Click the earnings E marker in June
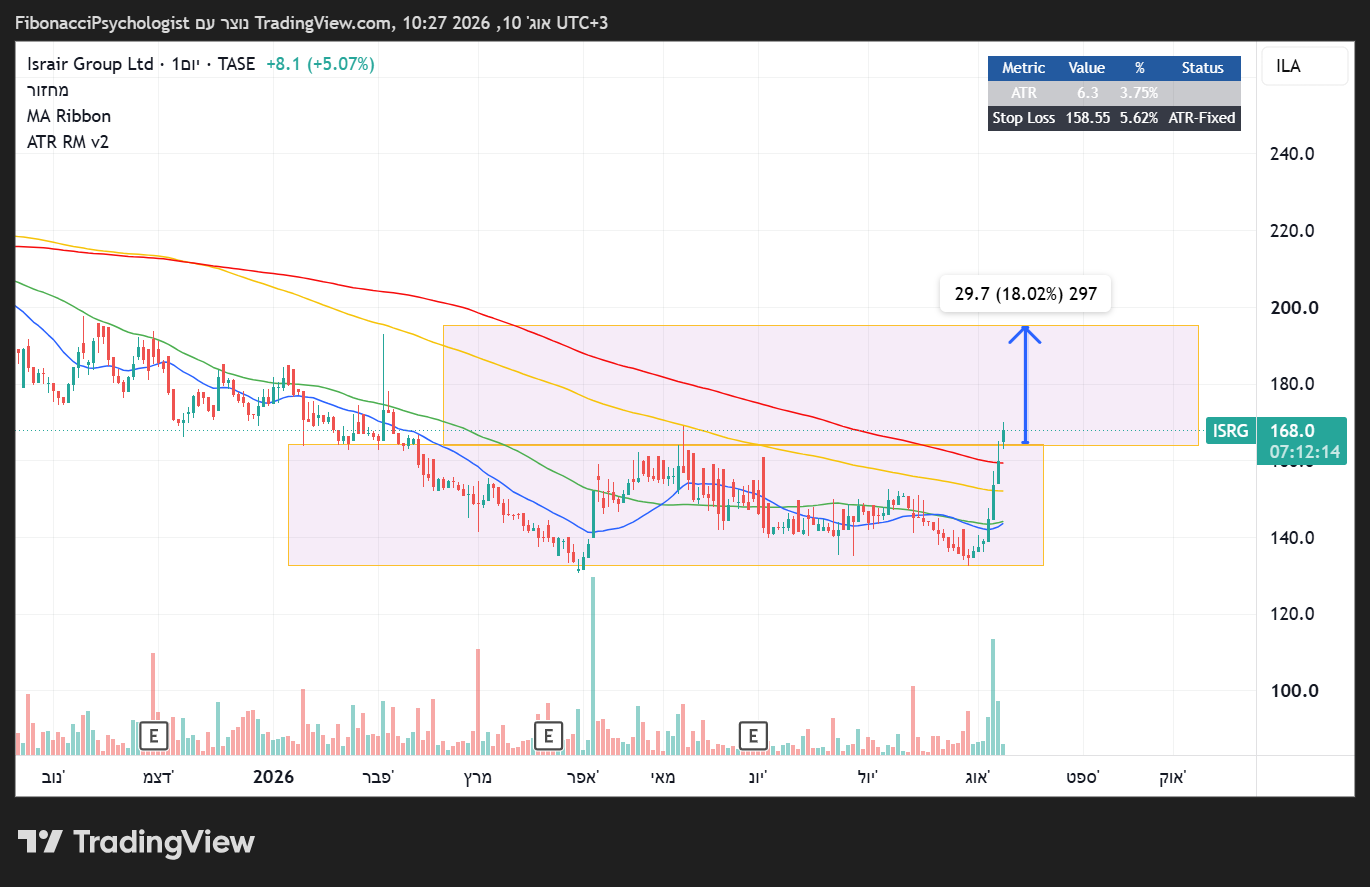1370x887 pixels. tap(753, 736)
